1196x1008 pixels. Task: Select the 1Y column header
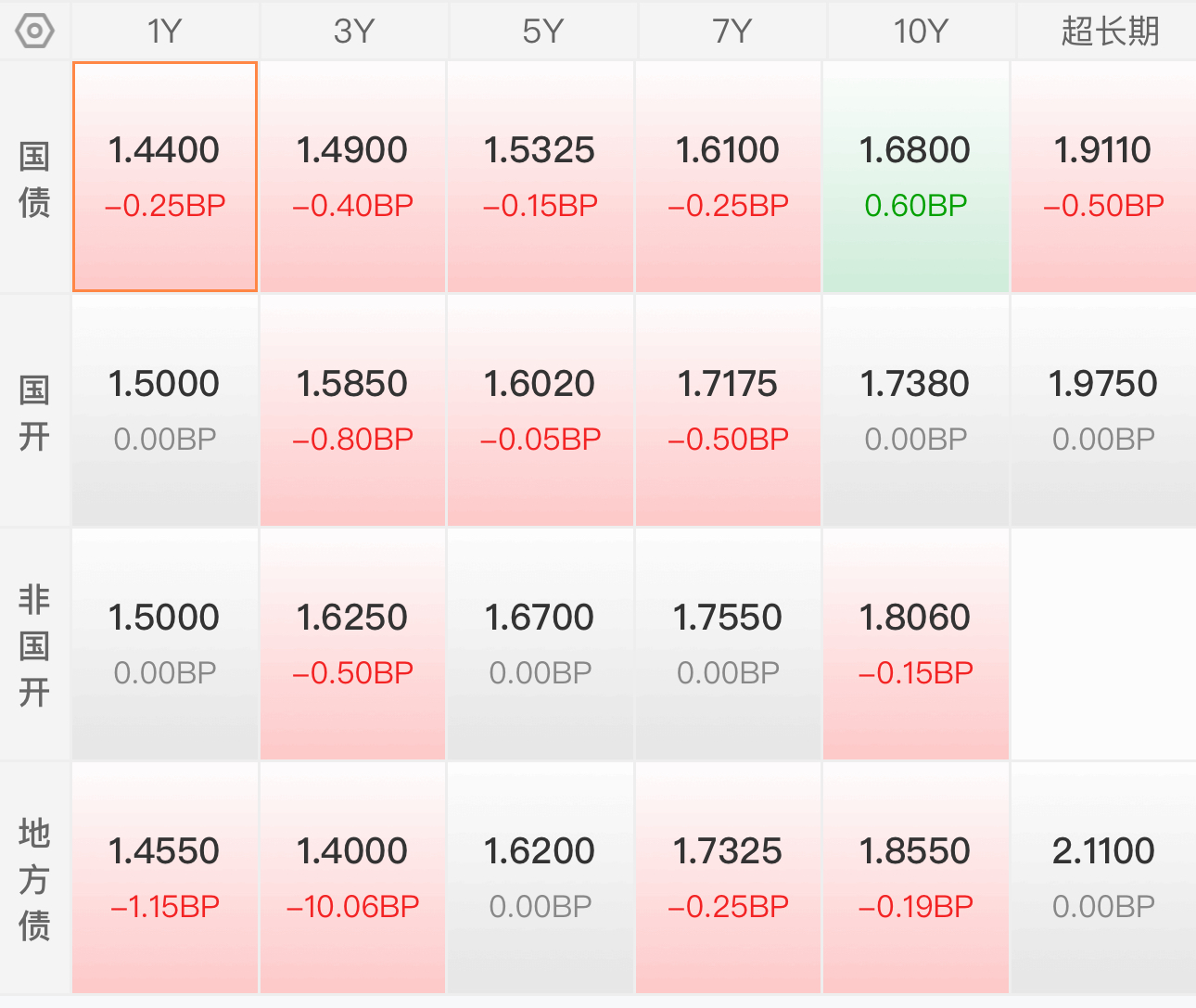click(165, 31)
